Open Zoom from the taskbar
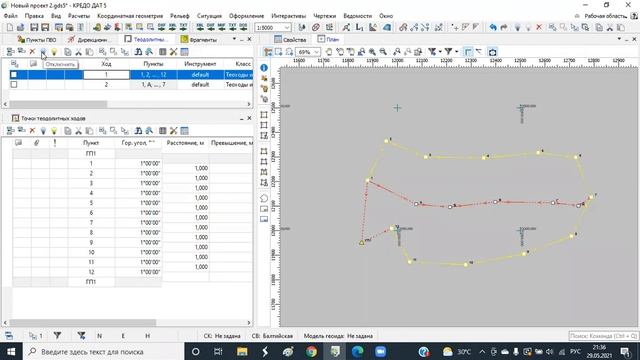This screenshot has width=640, height=360. pyautogui.click(x=380, y=351)
